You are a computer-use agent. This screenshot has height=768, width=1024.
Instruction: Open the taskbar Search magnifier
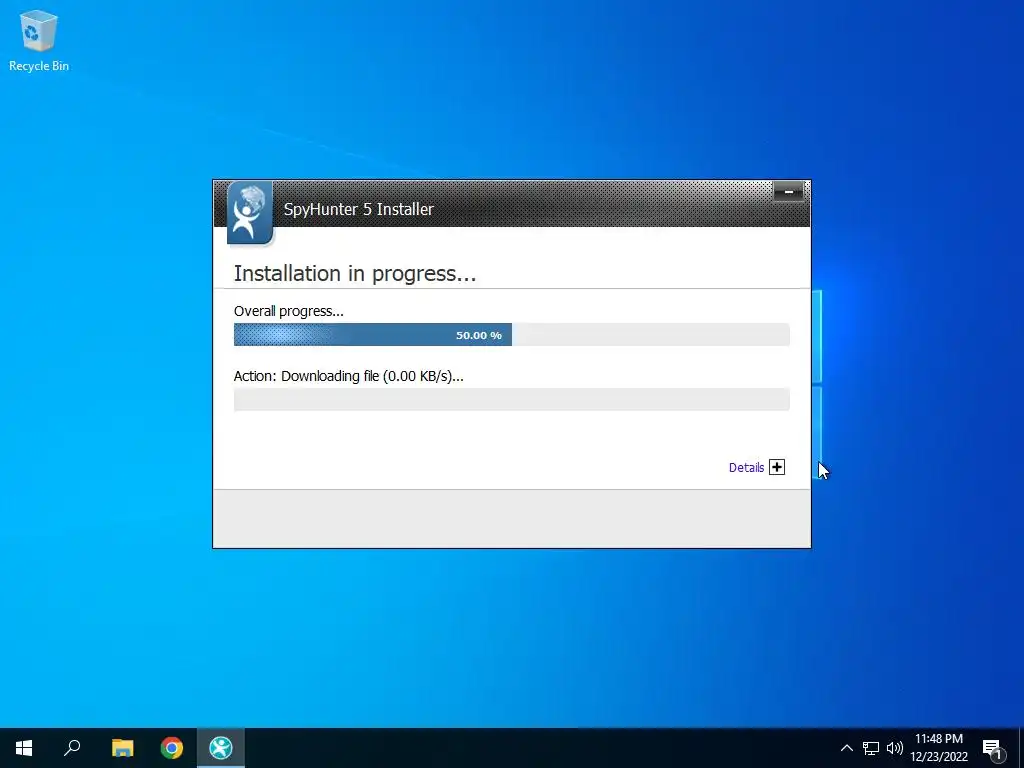72,748
